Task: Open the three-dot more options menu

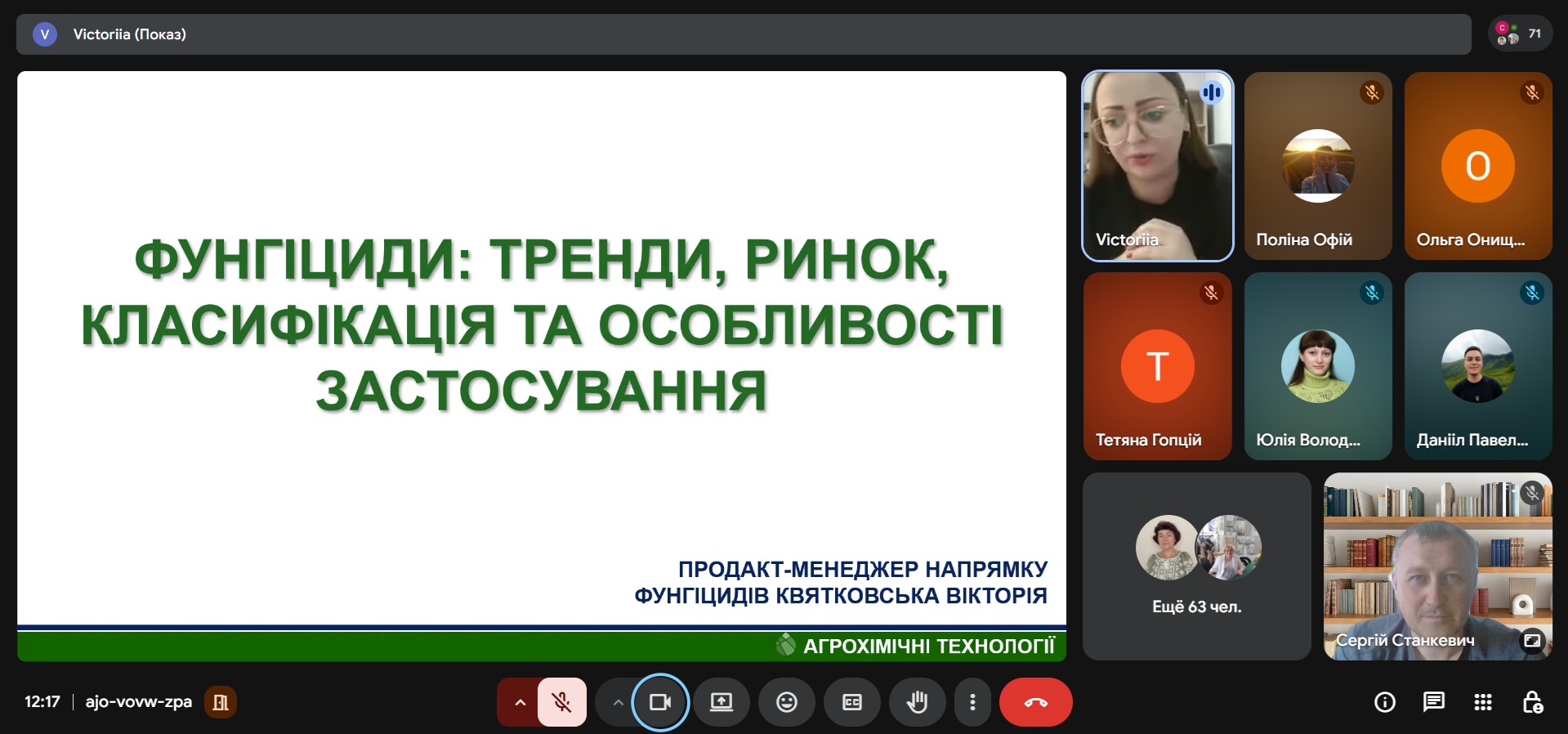Action: (x=972, y=702)
